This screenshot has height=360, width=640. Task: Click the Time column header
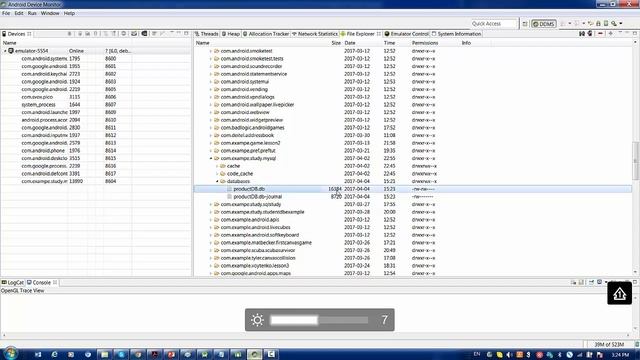click(389, 43)
